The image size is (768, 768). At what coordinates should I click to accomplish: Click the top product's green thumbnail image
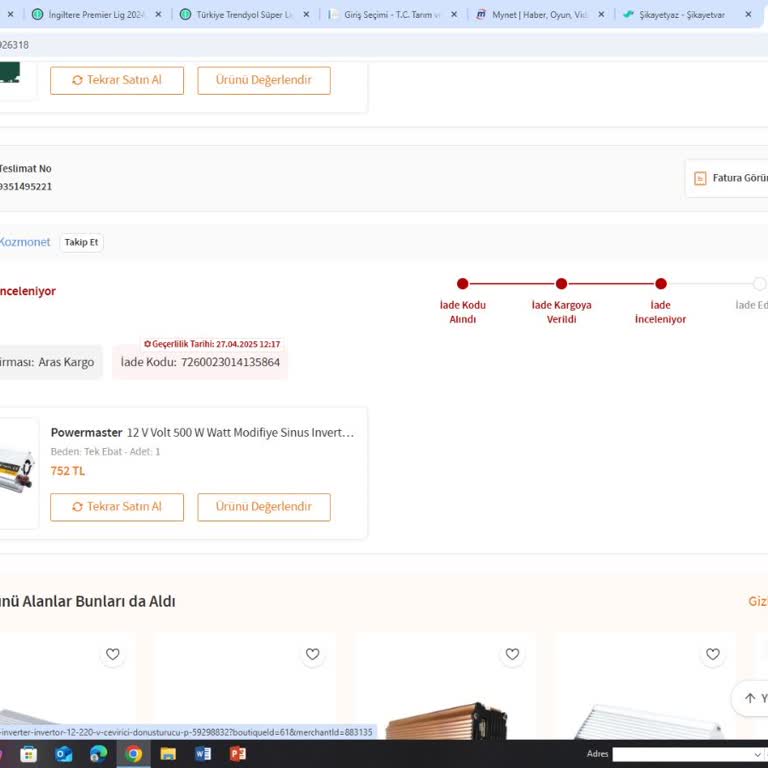[10, 73]
